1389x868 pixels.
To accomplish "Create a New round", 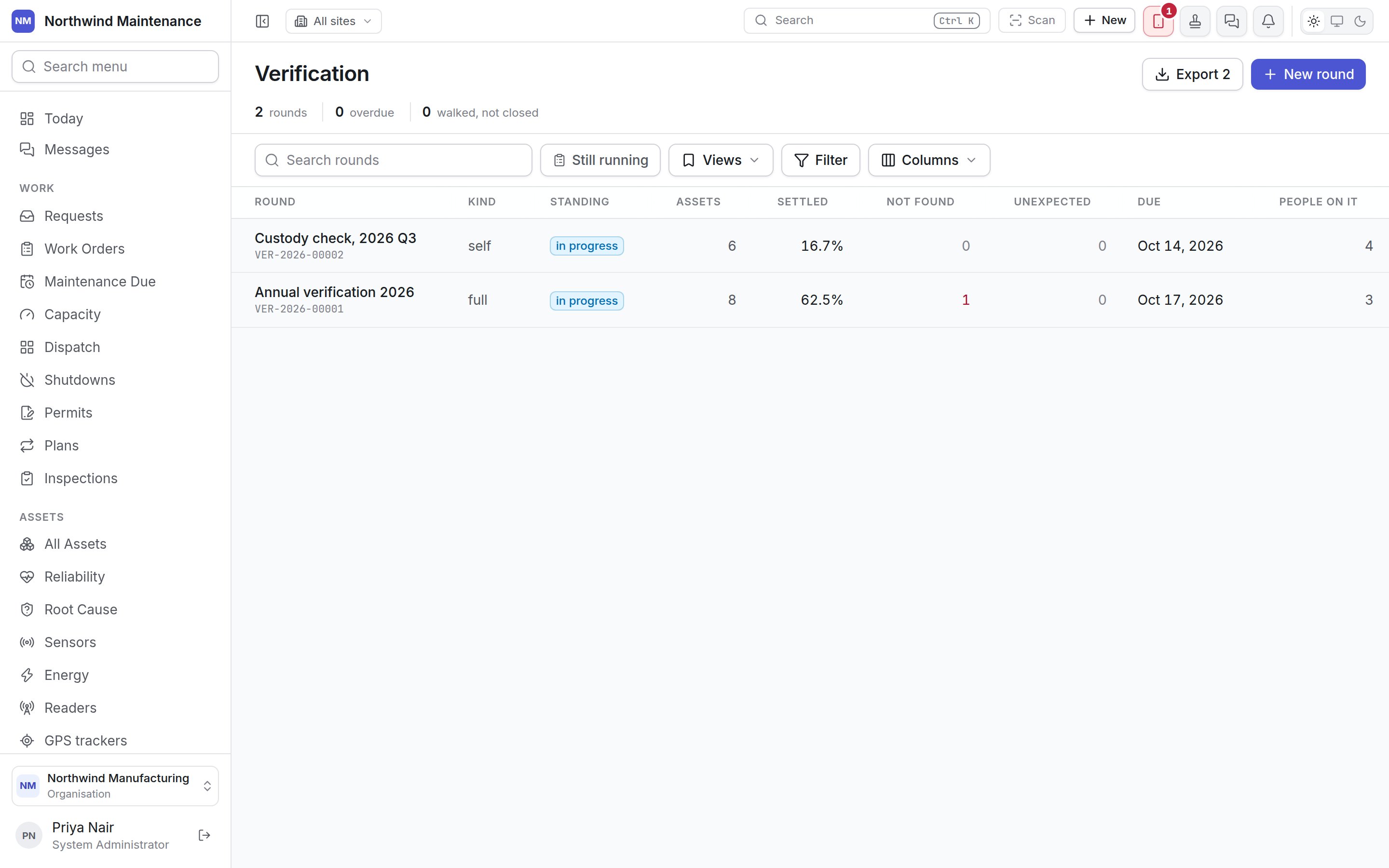I will [x=1308, y=74].
